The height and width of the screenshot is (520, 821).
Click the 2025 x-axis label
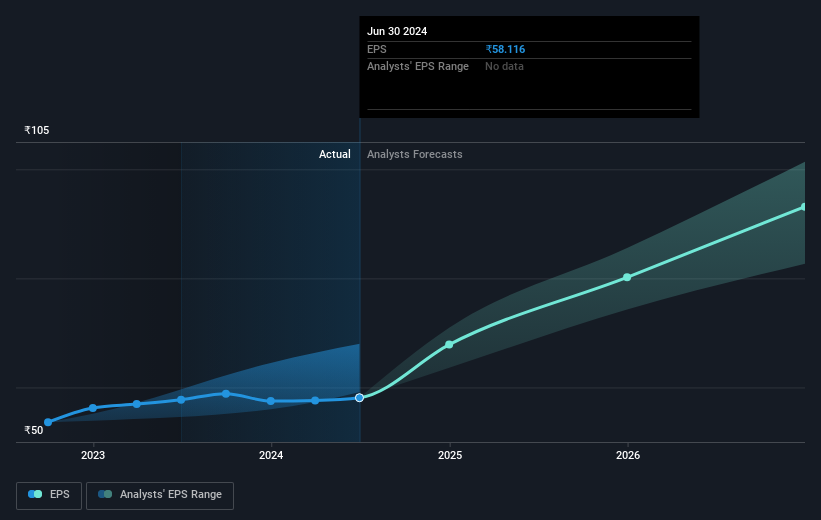(450, 456)
